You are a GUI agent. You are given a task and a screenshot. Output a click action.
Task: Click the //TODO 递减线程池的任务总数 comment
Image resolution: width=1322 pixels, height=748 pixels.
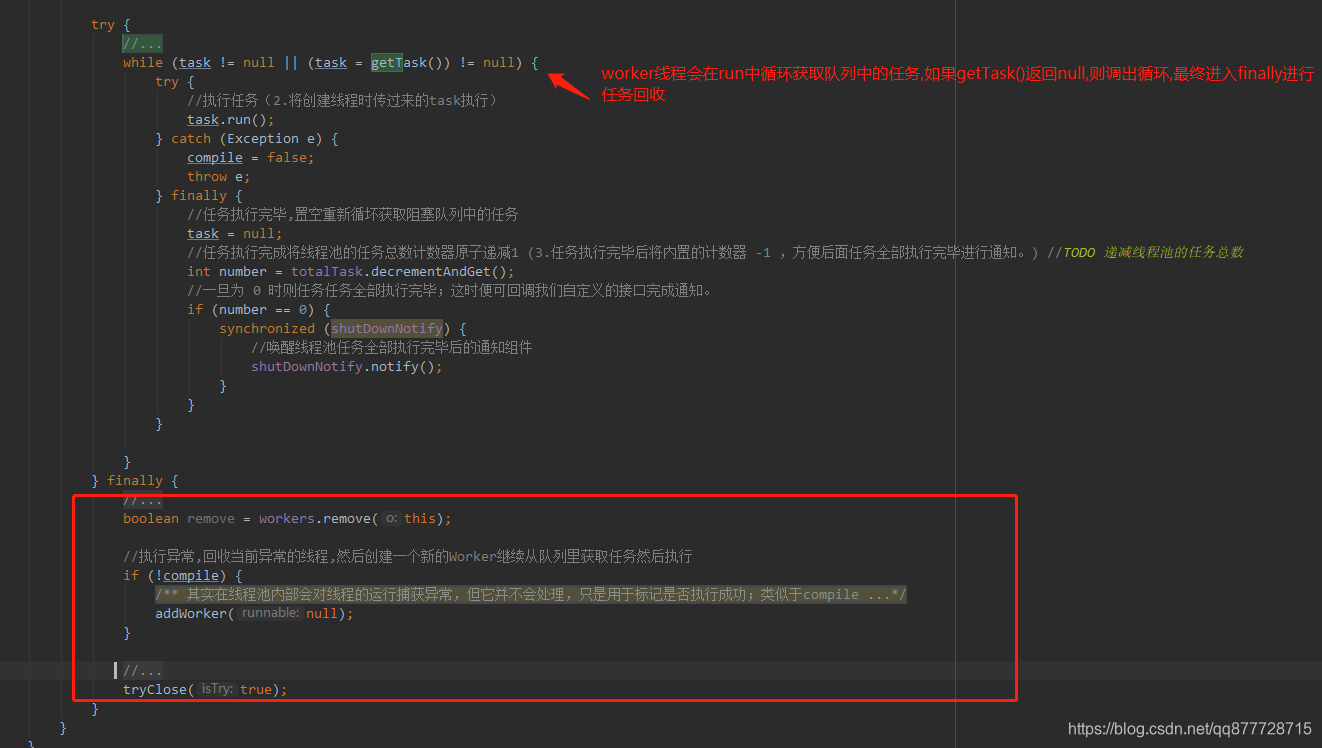pos(1145,252)
